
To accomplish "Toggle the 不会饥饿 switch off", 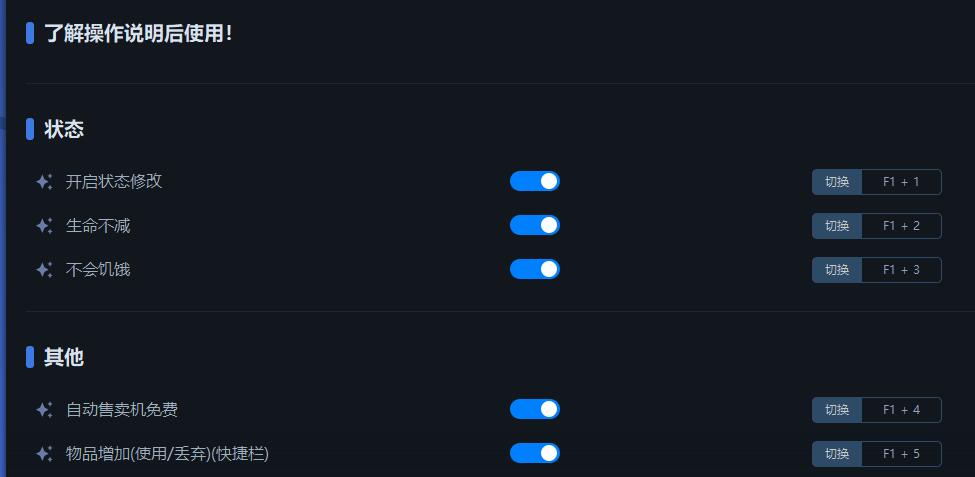I will (535, 269).
